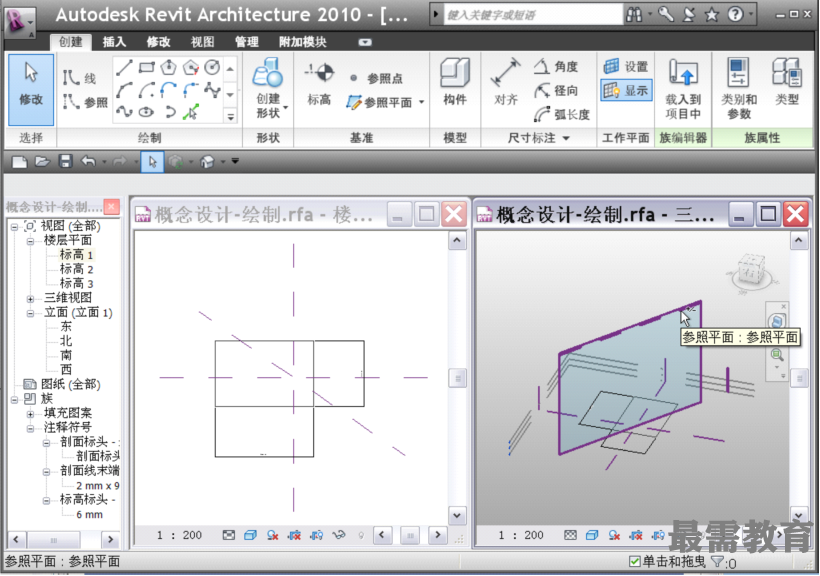The image size is (820, 576).
Task: Click the Arc Length (弧长度) dimension tool
Action: tap(562, 114)
